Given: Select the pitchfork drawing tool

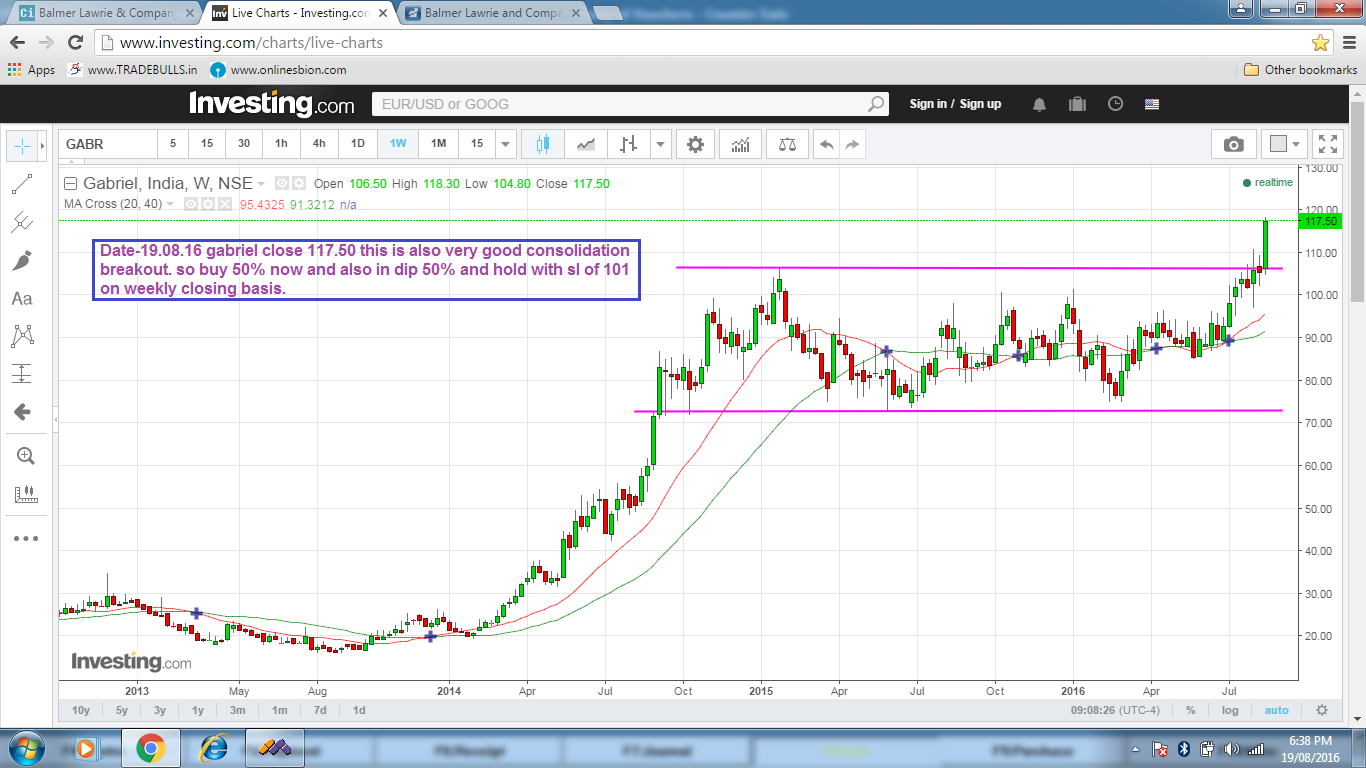Looking at the screenshot, I should coord(22,223).
